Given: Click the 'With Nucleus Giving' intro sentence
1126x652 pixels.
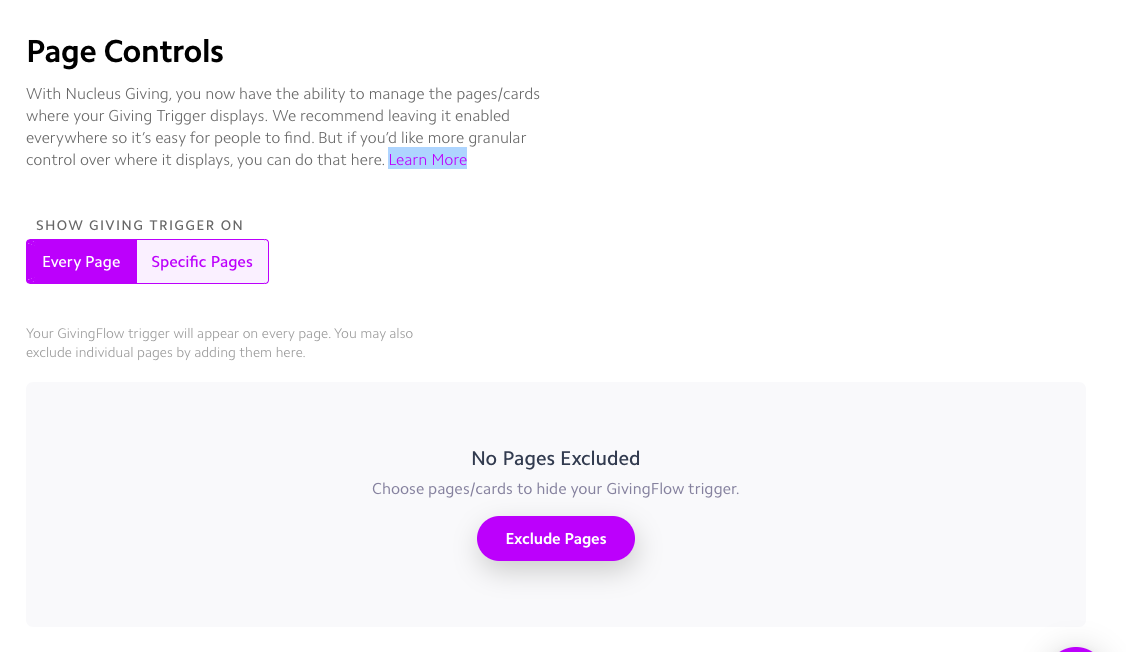Looking at the screenshot, I should (283, 94).
